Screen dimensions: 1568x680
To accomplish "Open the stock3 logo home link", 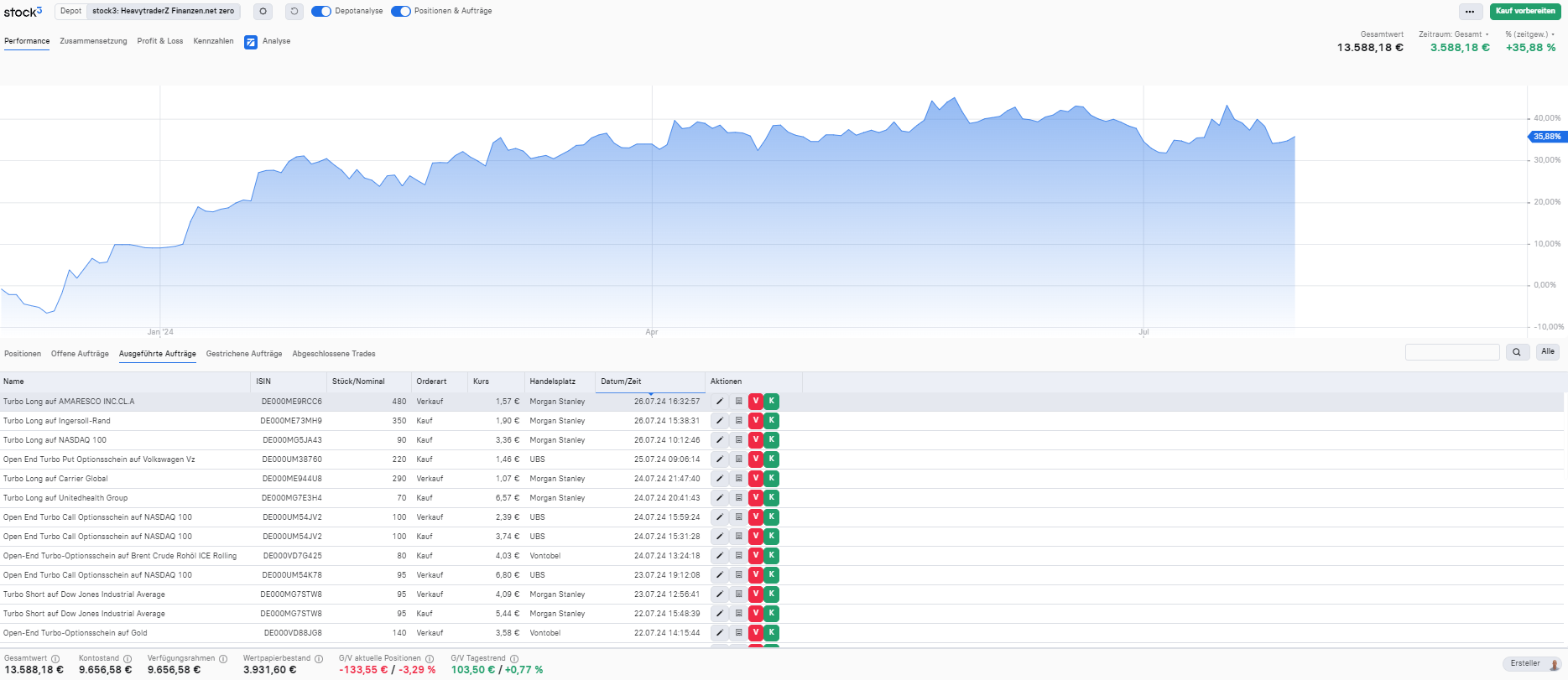I will click(23, 12).
